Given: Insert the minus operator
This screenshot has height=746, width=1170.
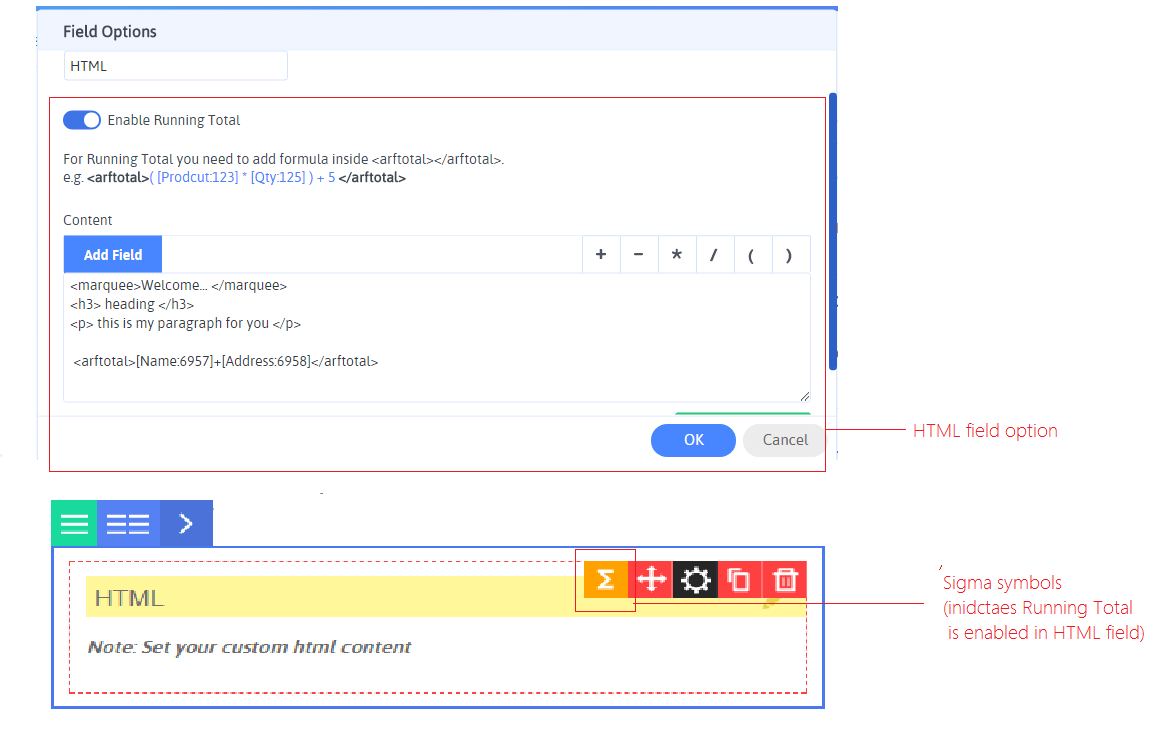Looking at the screenshot, I should (x=639, y=255).
